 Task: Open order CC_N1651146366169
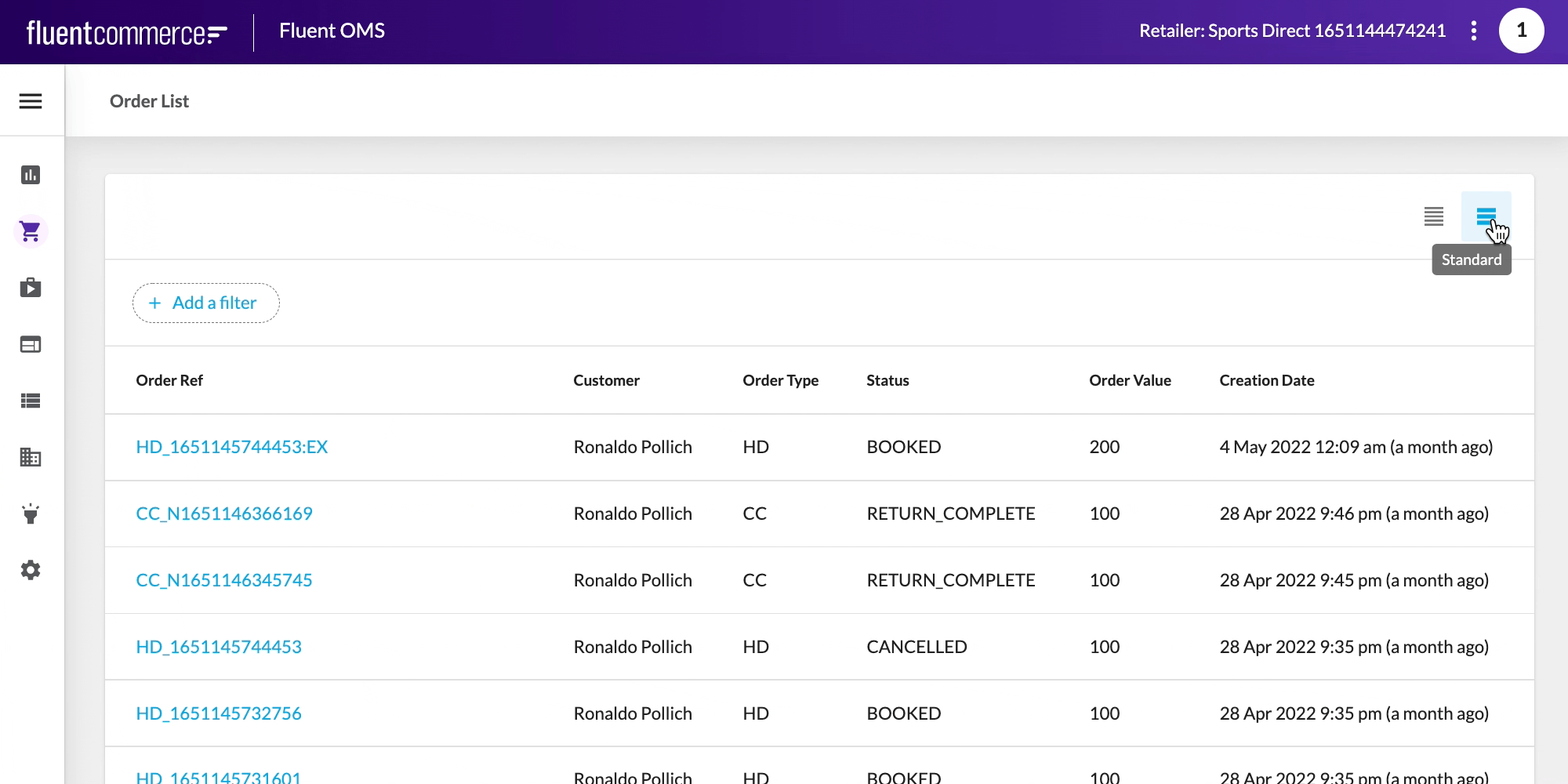224,514
